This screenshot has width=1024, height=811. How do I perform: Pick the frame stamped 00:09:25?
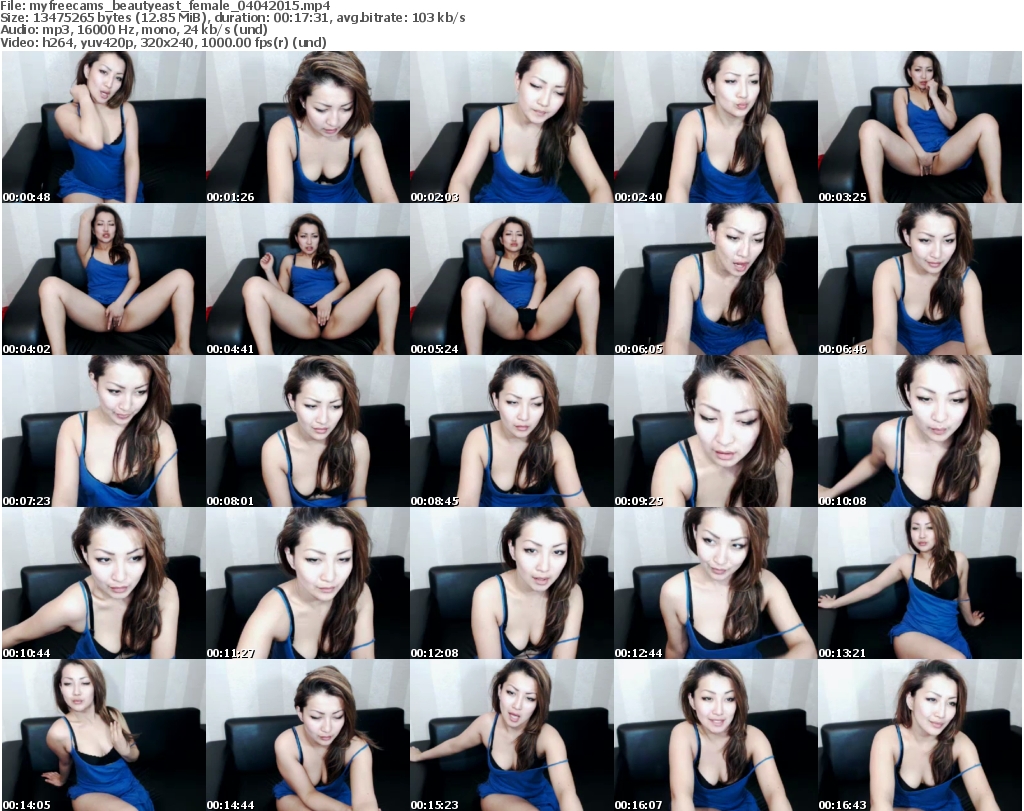point(716,431)
